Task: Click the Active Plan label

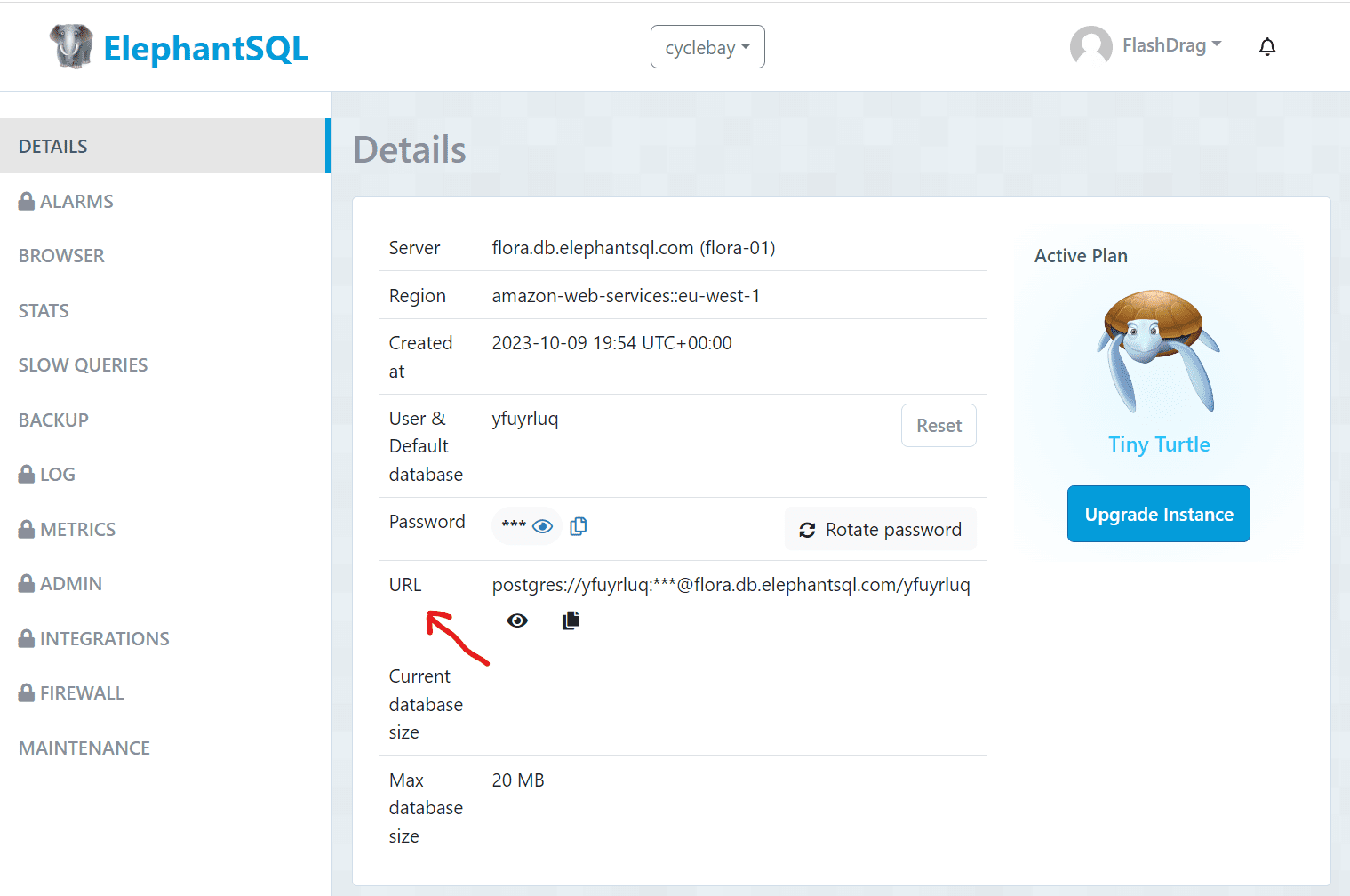Action: [1081, 256]
